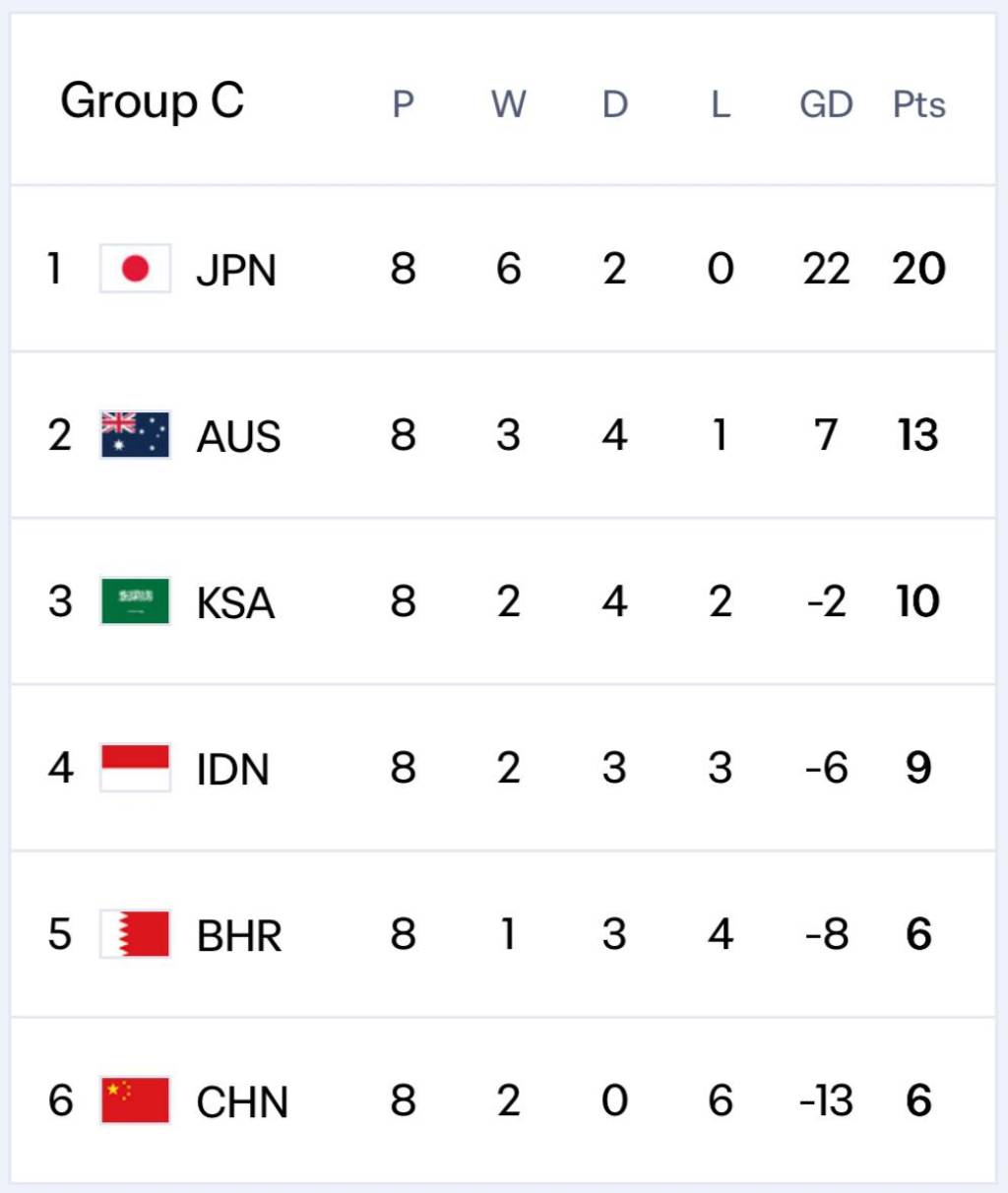The image size is (1008, 1193).
Task: Click Japan's 20 points value
Action: point(918,269)
